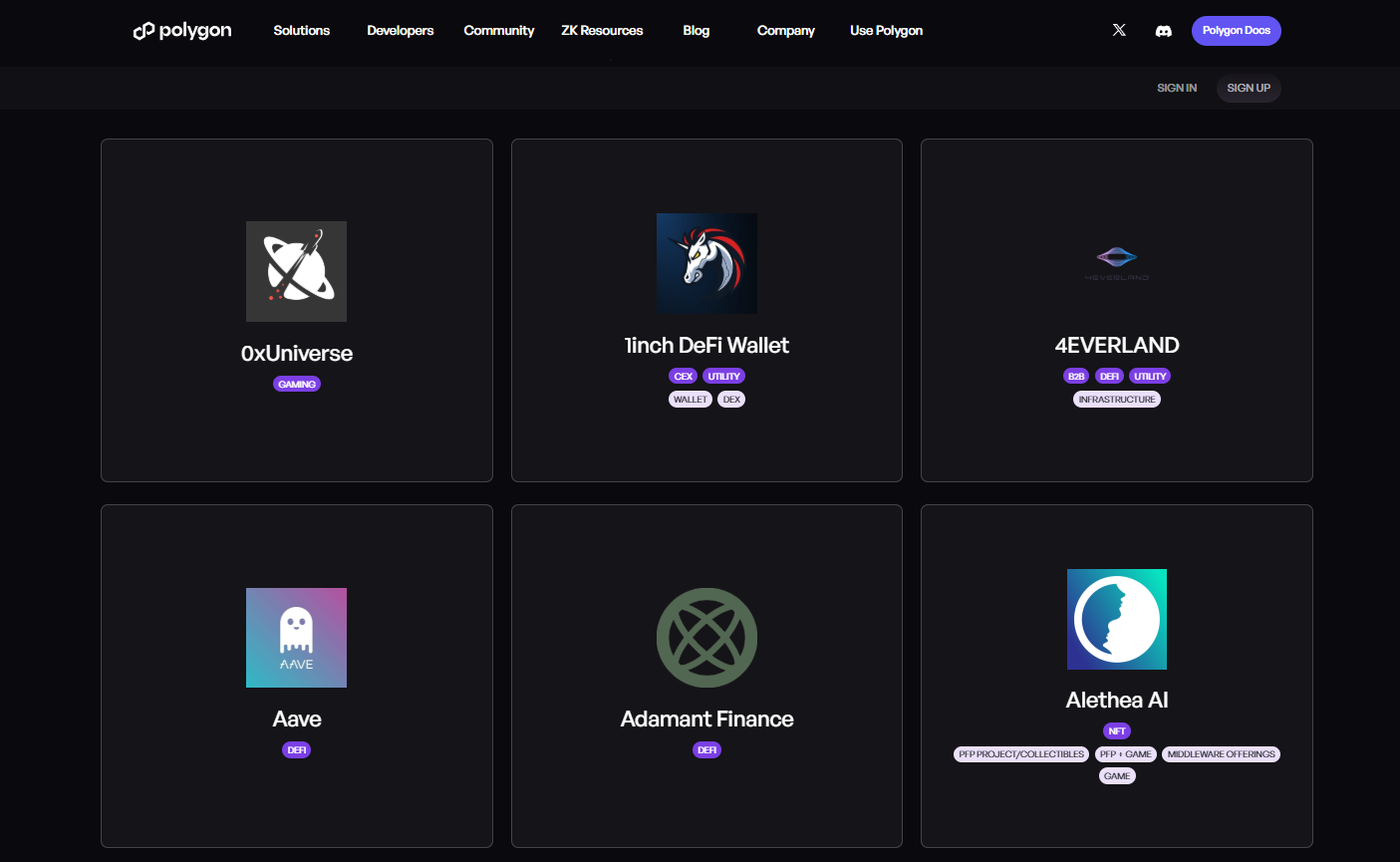The width and height of the screenshot is (1400, 862).
Task: Open the ZK Resources menu
Action: pyautogui.click(x=602, y=31)
